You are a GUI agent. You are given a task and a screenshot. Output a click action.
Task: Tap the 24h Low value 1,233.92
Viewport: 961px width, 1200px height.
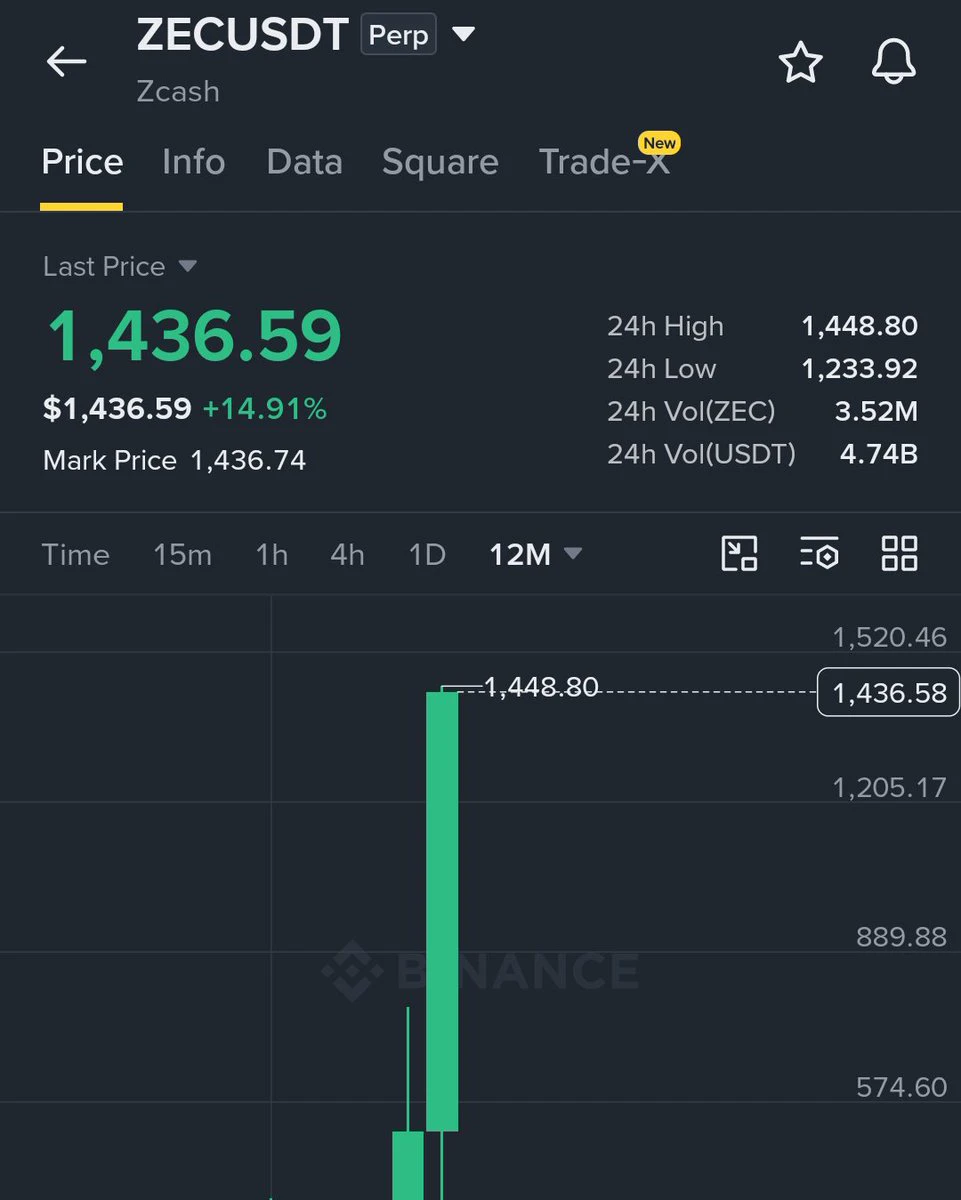[859, 369]
